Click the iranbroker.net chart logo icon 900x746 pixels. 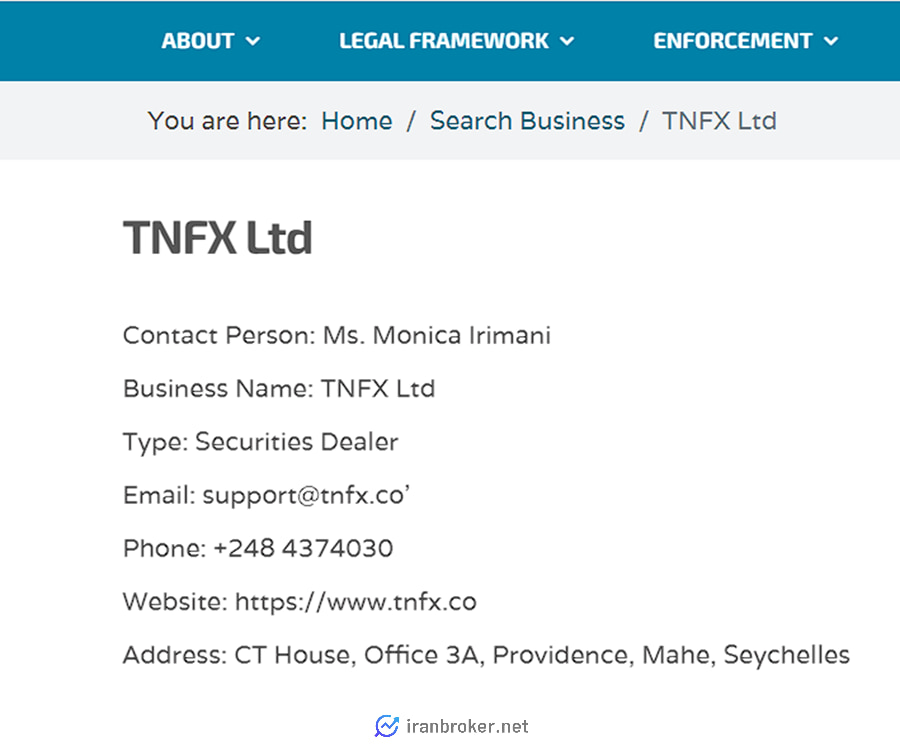point(387,726)
